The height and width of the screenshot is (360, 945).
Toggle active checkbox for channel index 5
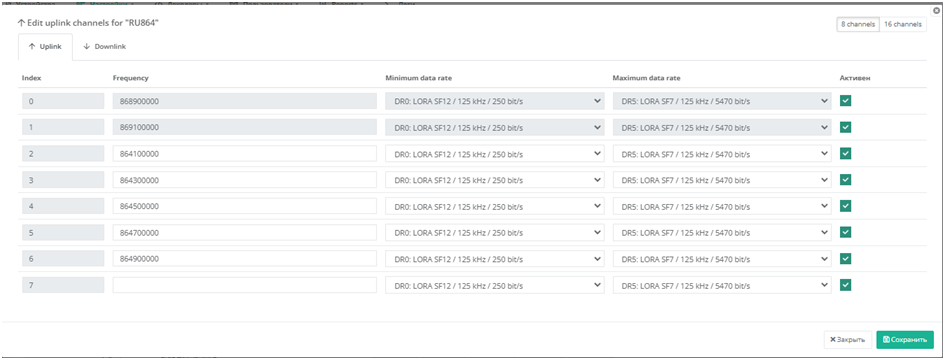846,232
